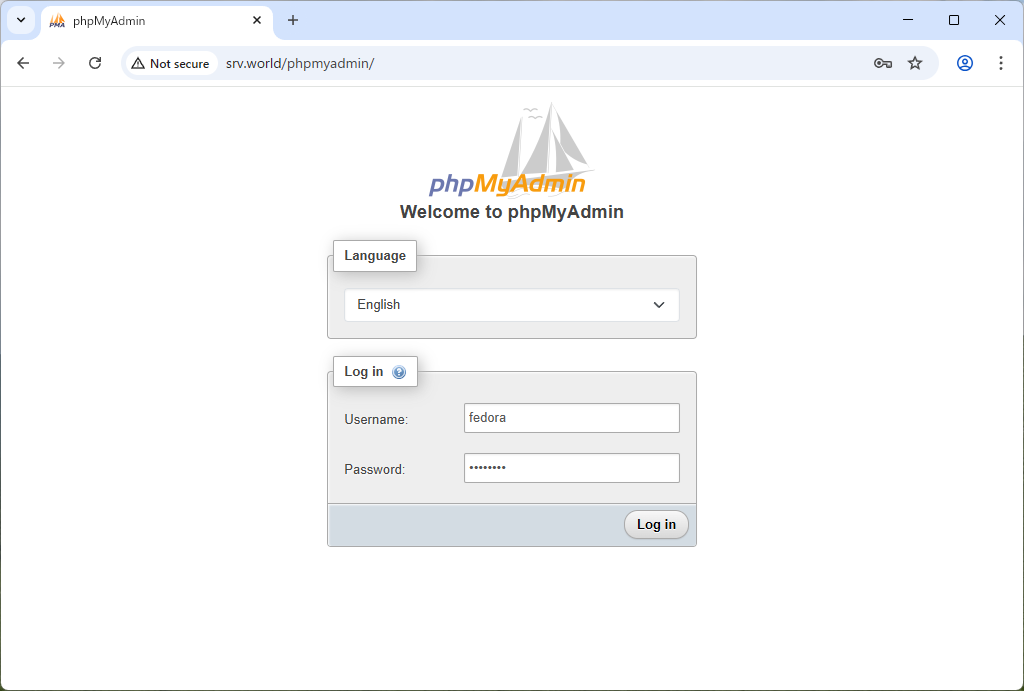Screen dimensions: 1024x691
Task: Click the help icon next to Log in
Action: coord(400,371)
